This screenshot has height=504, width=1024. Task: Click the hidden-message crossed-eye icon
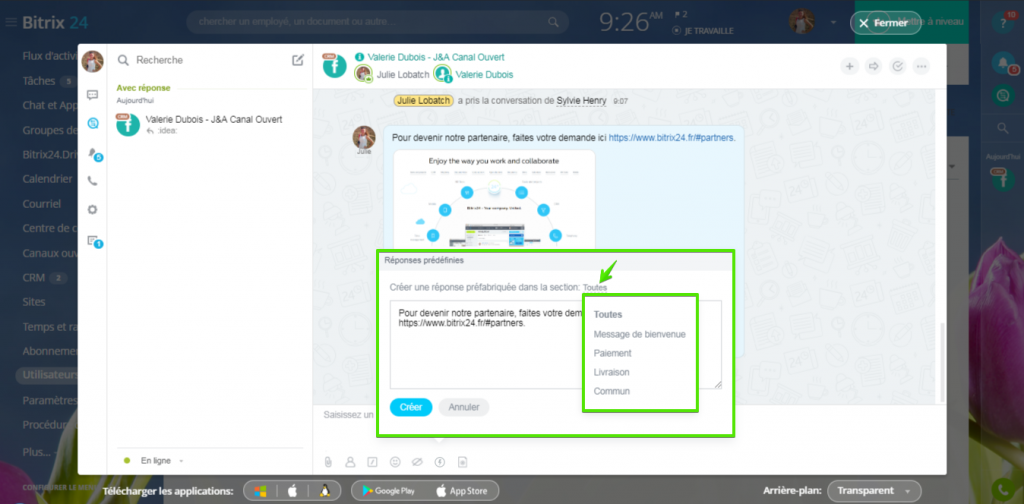[x=418, y=462]
